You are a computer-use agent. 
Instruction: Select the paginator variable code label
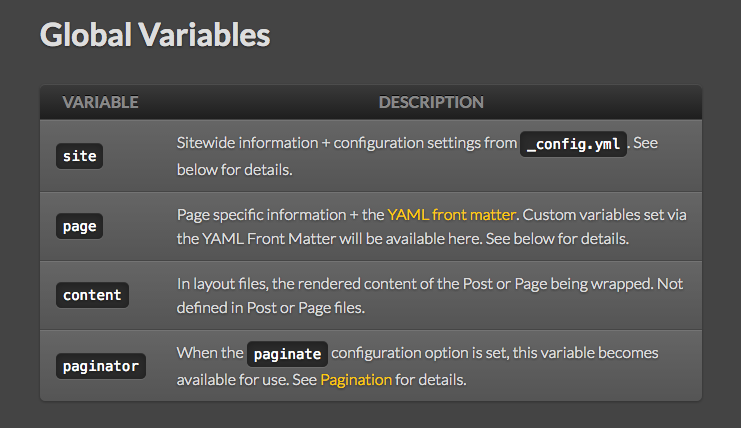[101, 366]
